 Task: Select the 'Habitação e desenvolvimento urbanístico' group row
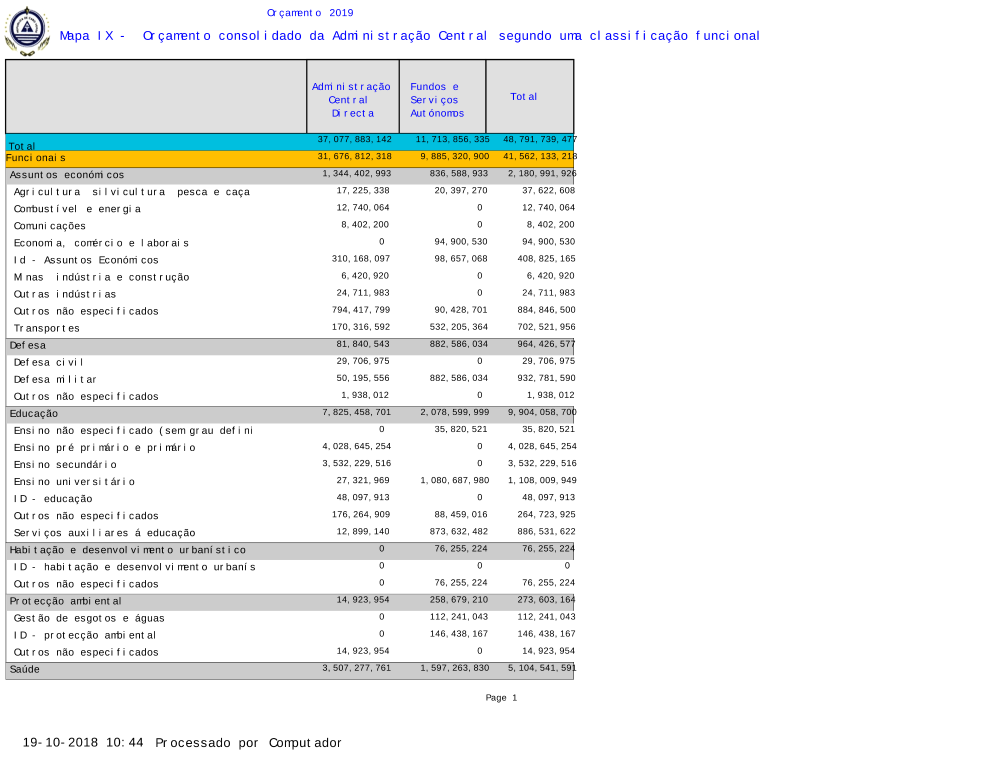coord(127,550)
